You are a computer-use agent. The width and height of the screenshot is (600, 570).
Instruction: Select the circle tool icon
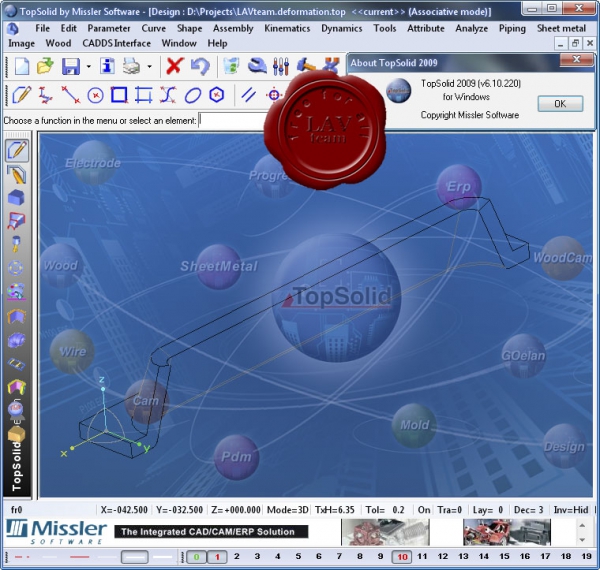click(x=95, y=95)
